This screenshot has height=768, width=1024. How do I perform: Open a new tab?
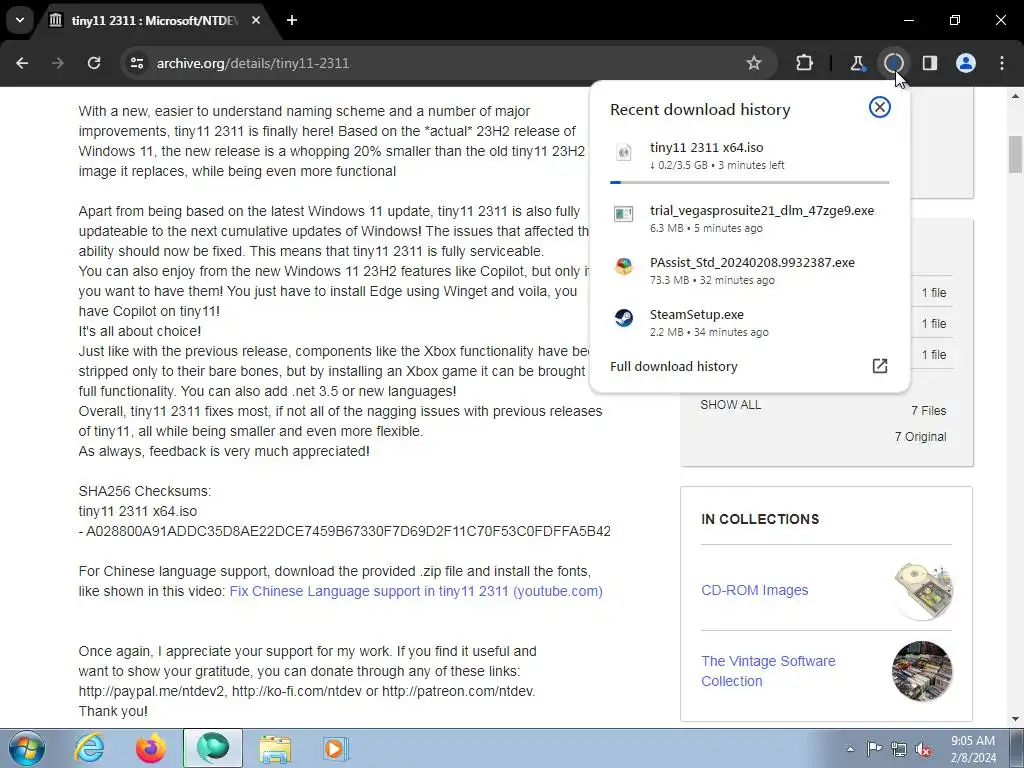[292, 21]
